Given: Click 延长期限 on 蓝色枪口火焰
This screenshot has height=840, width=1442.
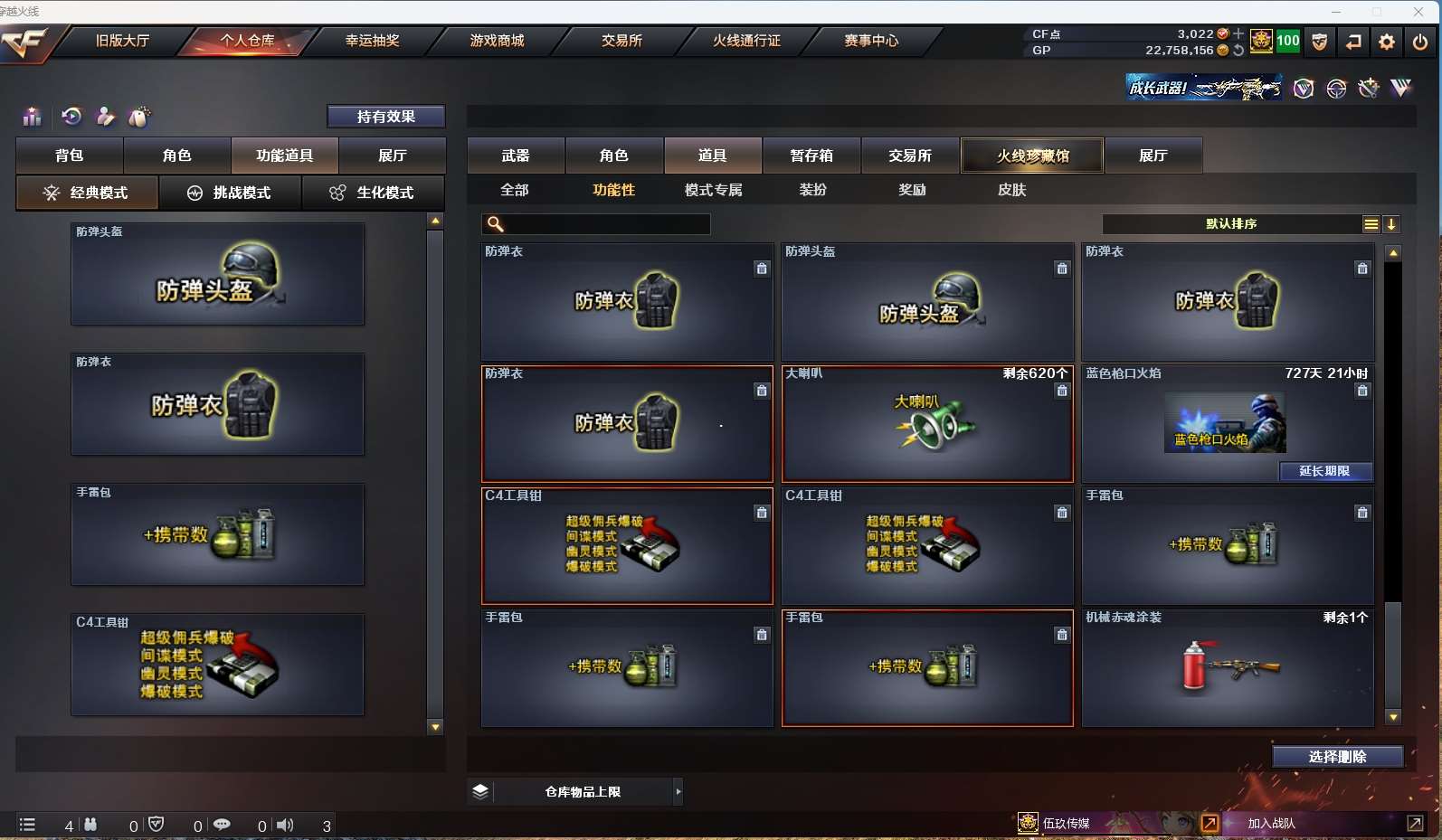Looking at the screenshot, I should point(1325,471).
